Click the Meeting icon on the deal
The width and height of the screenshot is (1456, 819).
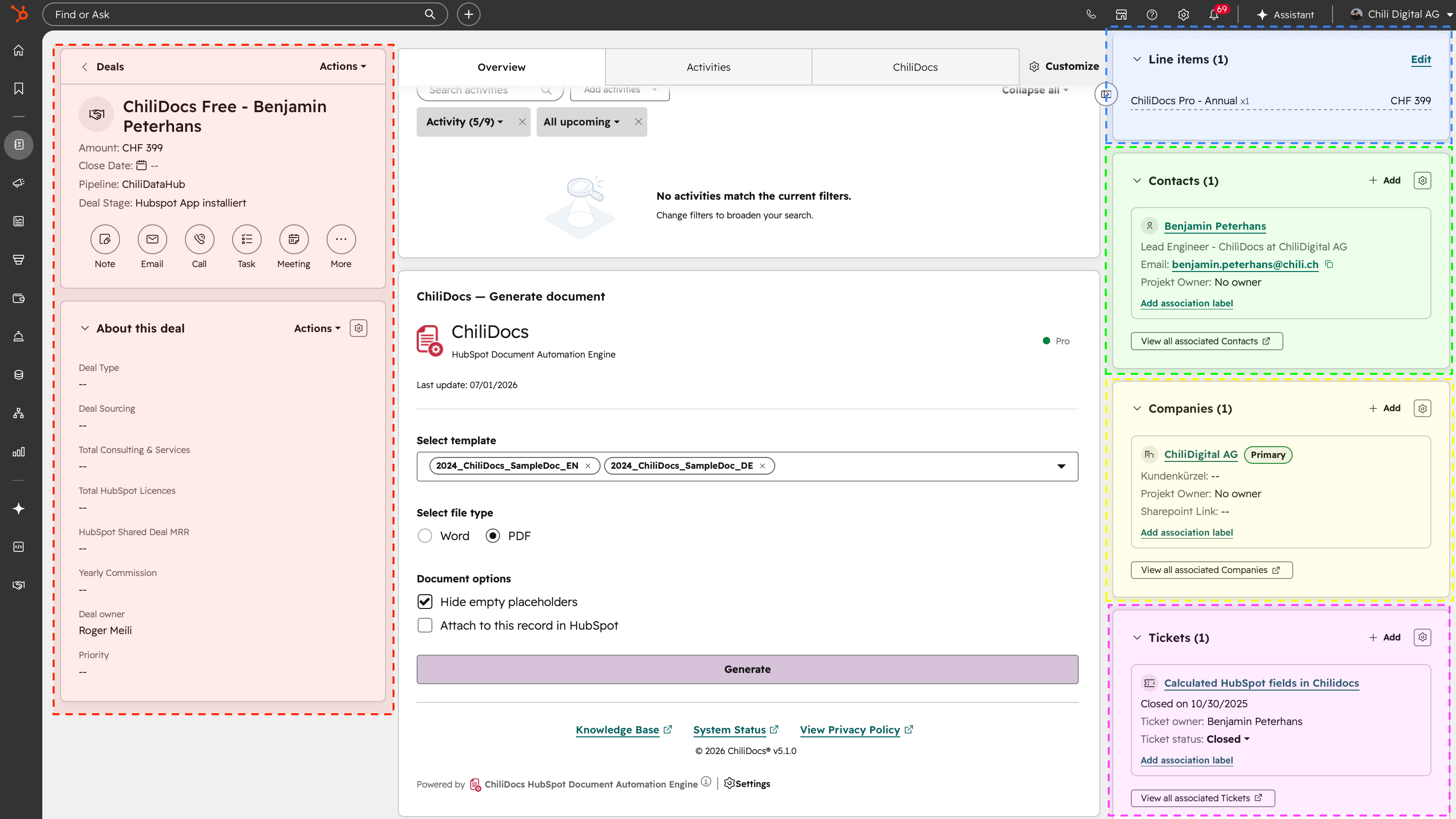(x=294, y=239)
